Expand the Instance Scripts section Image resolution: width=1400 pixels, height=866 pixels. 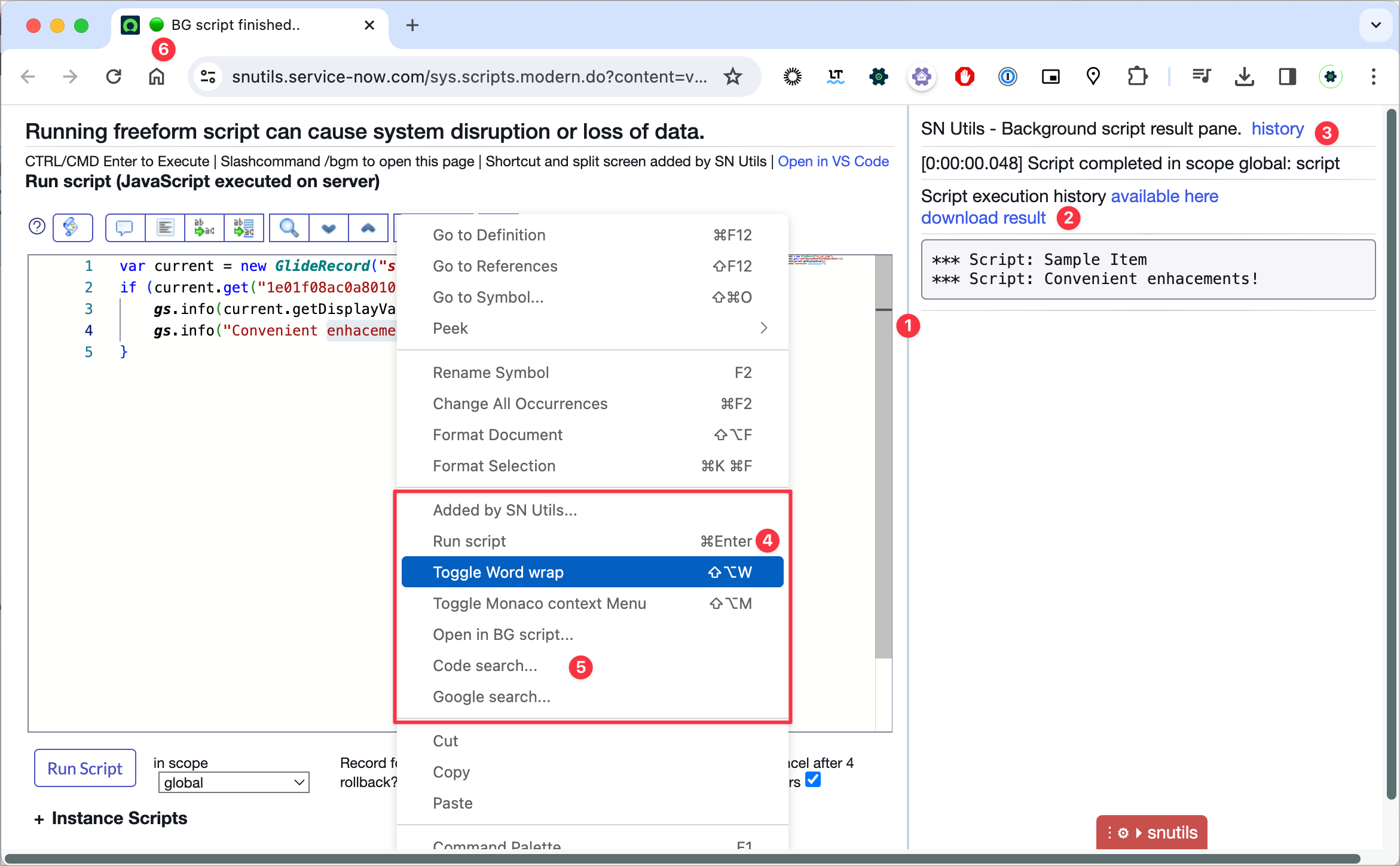click(111, 818)
